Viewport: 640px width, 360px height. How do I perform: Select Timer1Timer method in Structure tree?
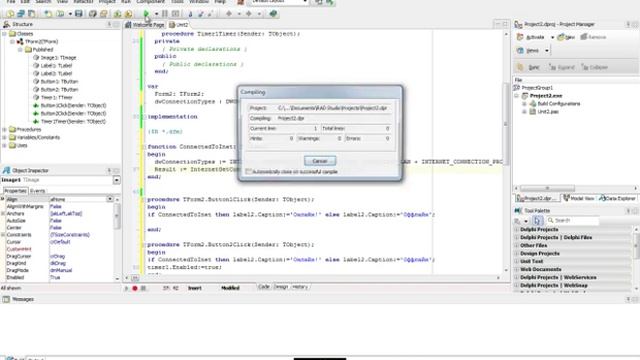point(73,122)
